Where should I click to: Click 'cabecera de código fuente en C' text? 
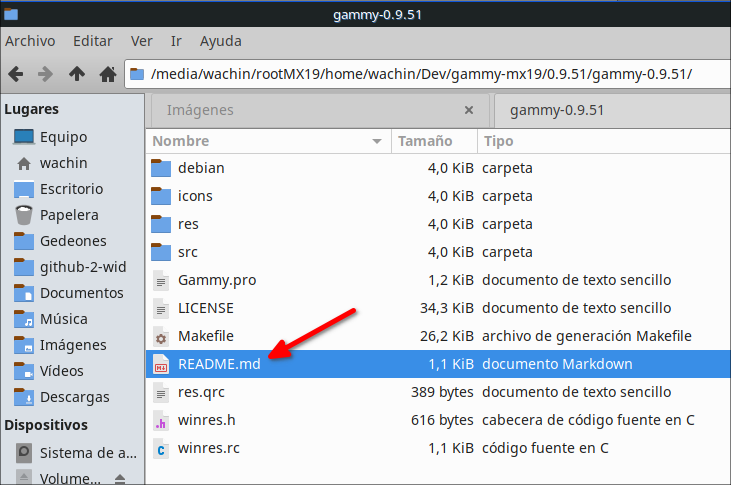coord(588,420)
